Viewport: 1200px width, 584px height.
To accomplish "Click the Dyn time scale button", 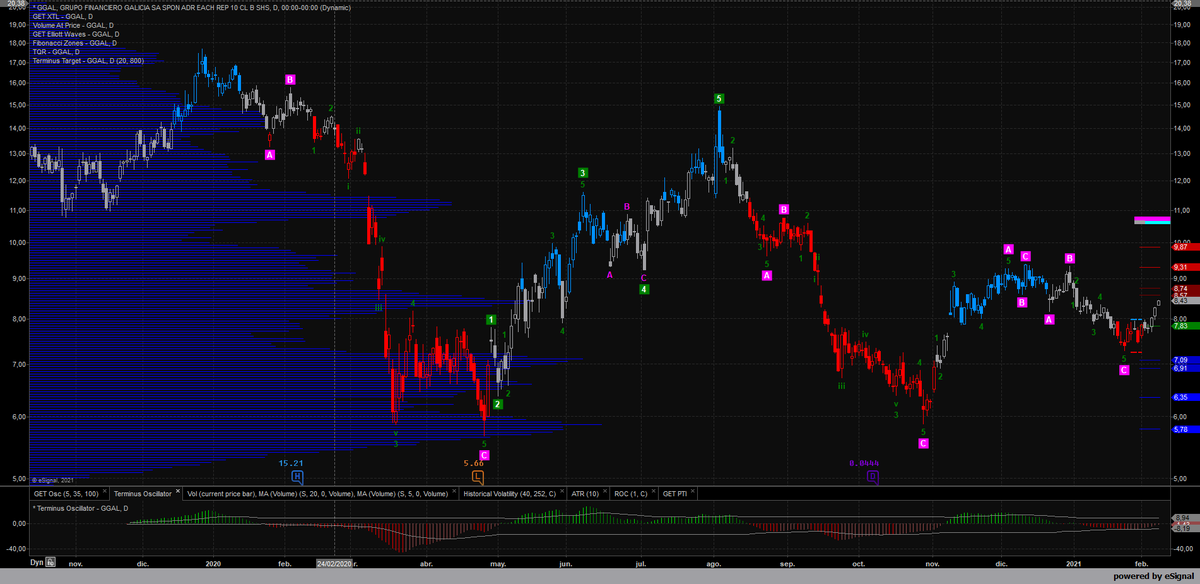I will tap(37, 563).
